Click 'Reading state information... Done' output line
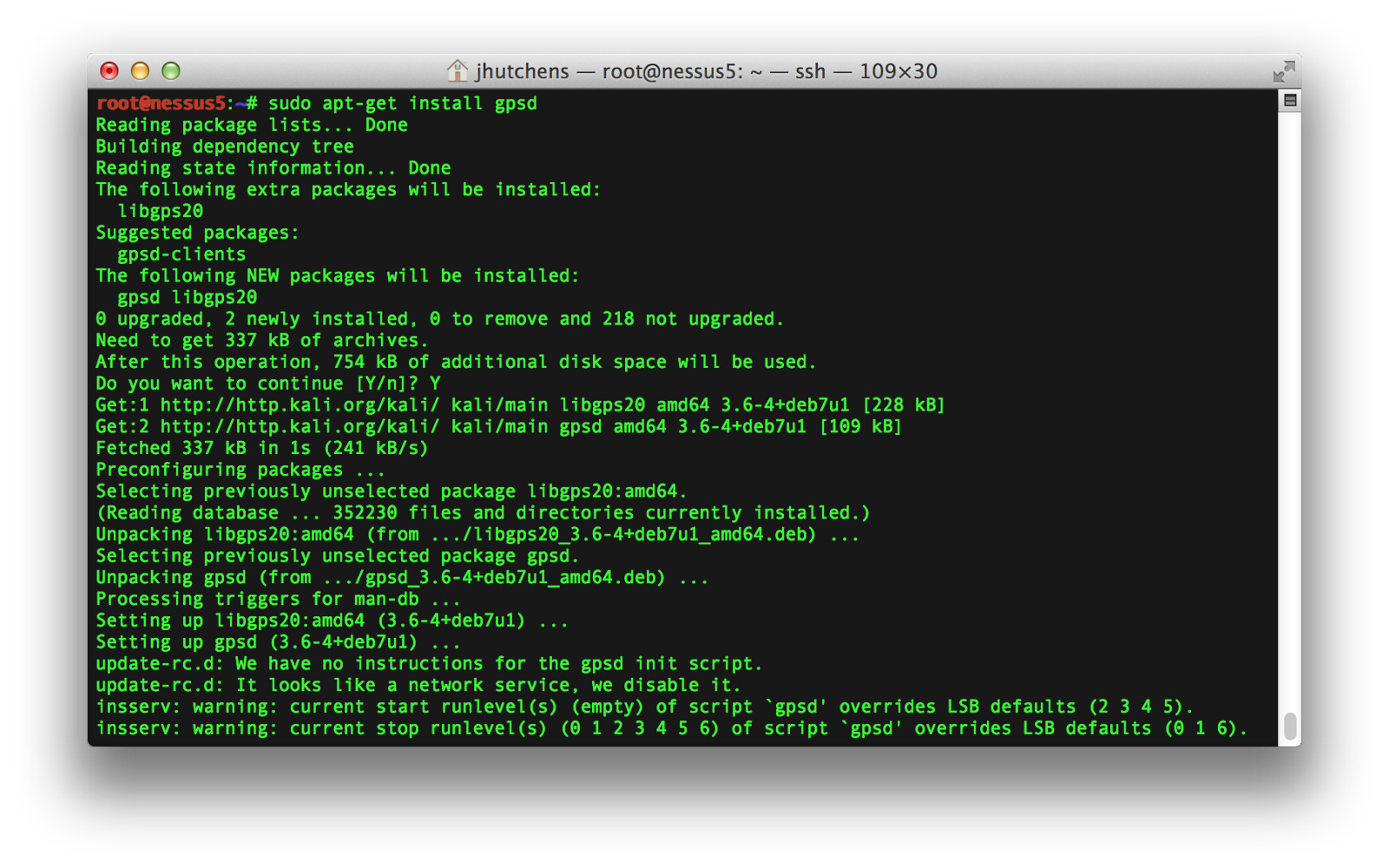Screen dimensions: 1389x868 click(273, 168)
